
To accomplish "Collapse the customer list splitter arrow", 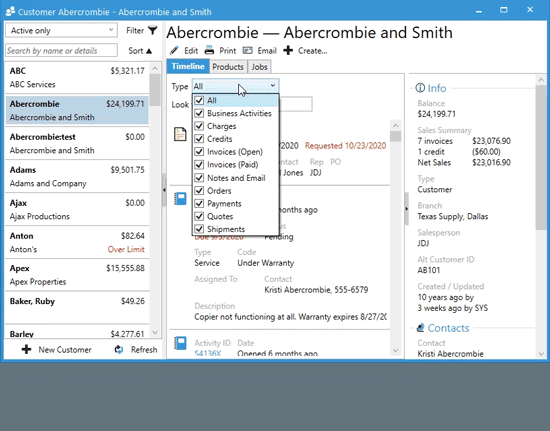I will tap(164, 190).
